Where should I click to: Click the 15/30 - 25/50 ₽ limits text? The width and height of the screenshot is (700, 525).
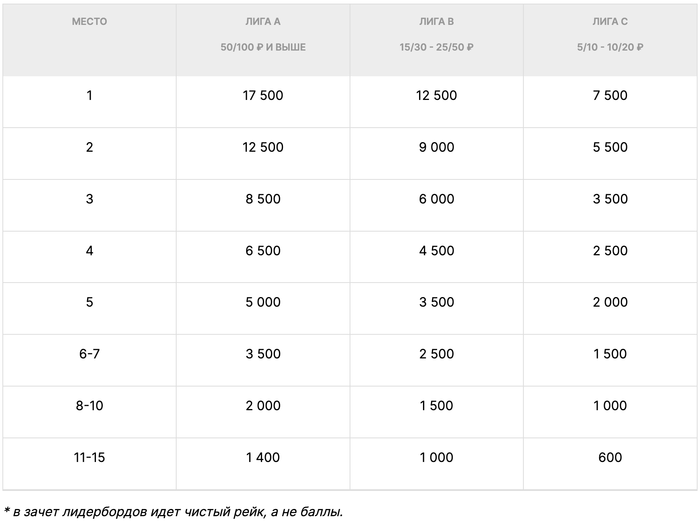(437, 47)
